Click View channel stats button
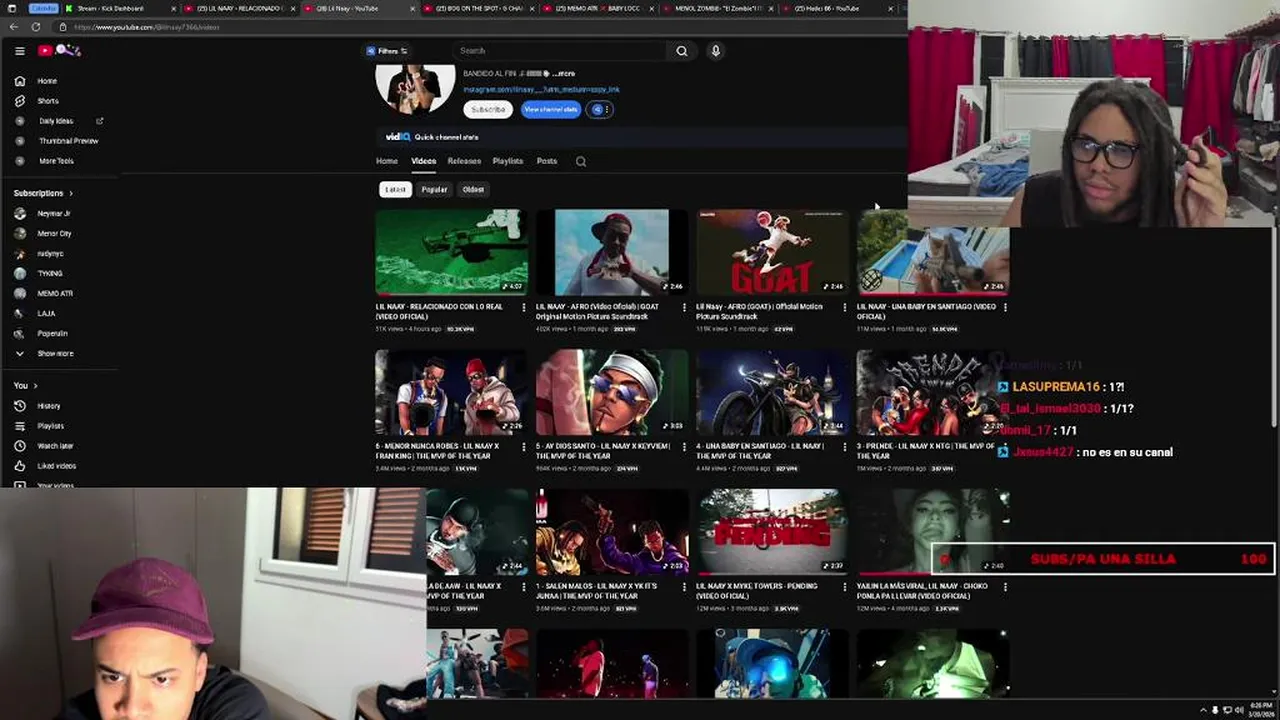Screen dimensions: 1280x720 551,109
